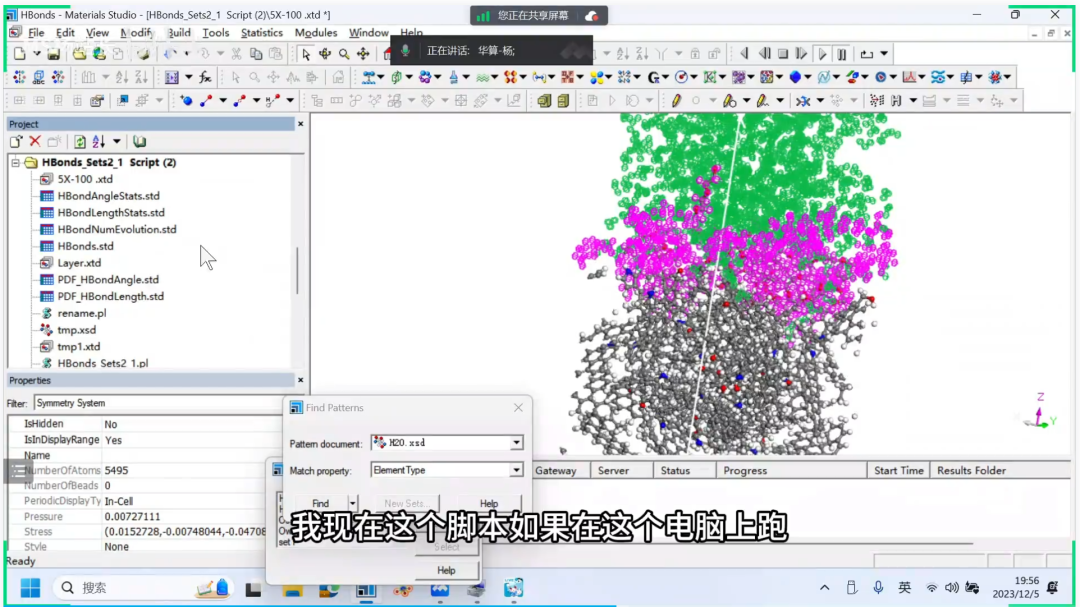Select the sketch atom pencil tool
Screen dimensions: 1080x607
tap(676, 101)
